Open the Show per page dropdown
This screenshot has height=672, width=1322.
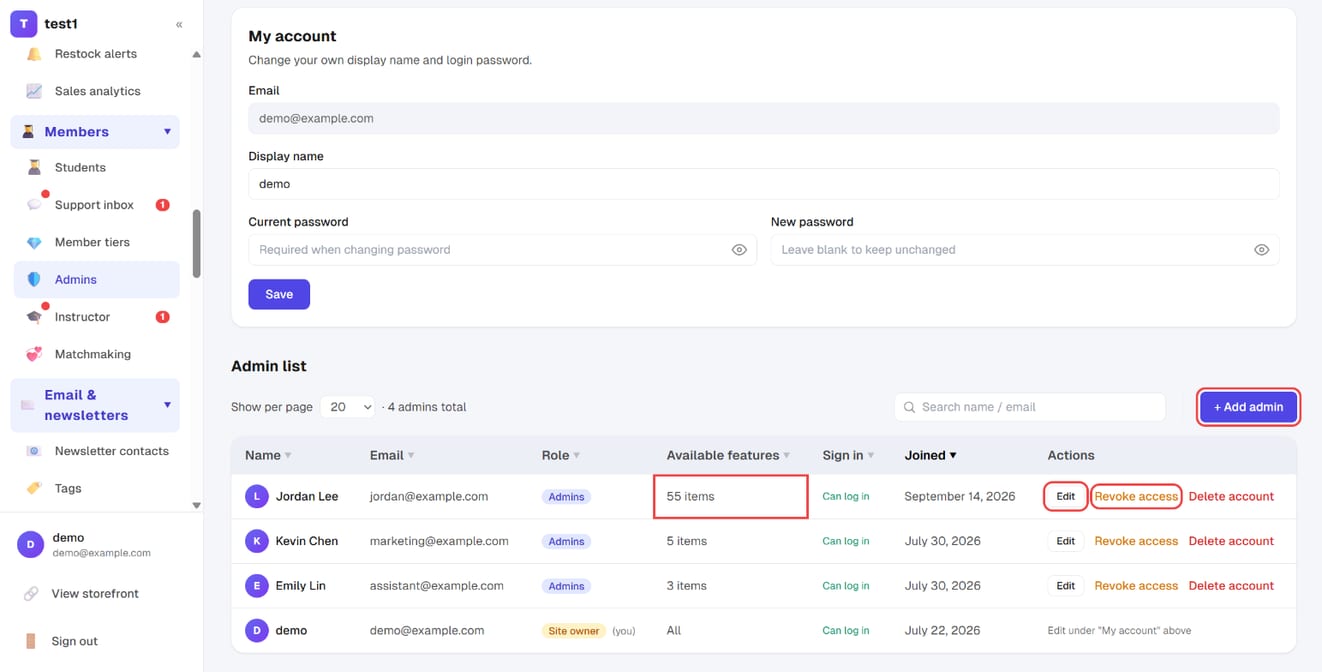point(348,407)
